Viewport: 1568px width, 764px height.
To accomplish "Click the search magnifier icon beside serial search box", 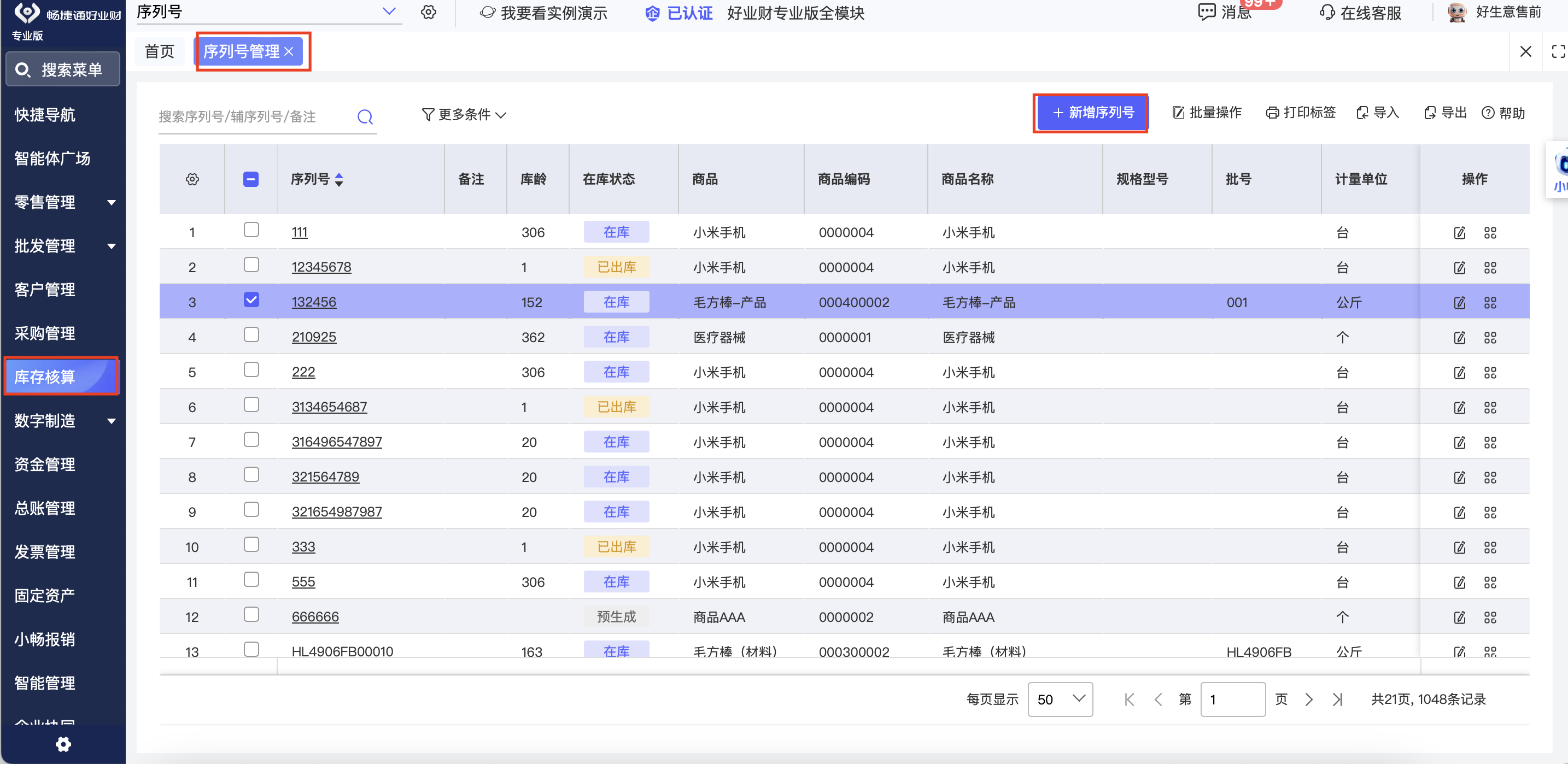I will [x=365, y=117].
